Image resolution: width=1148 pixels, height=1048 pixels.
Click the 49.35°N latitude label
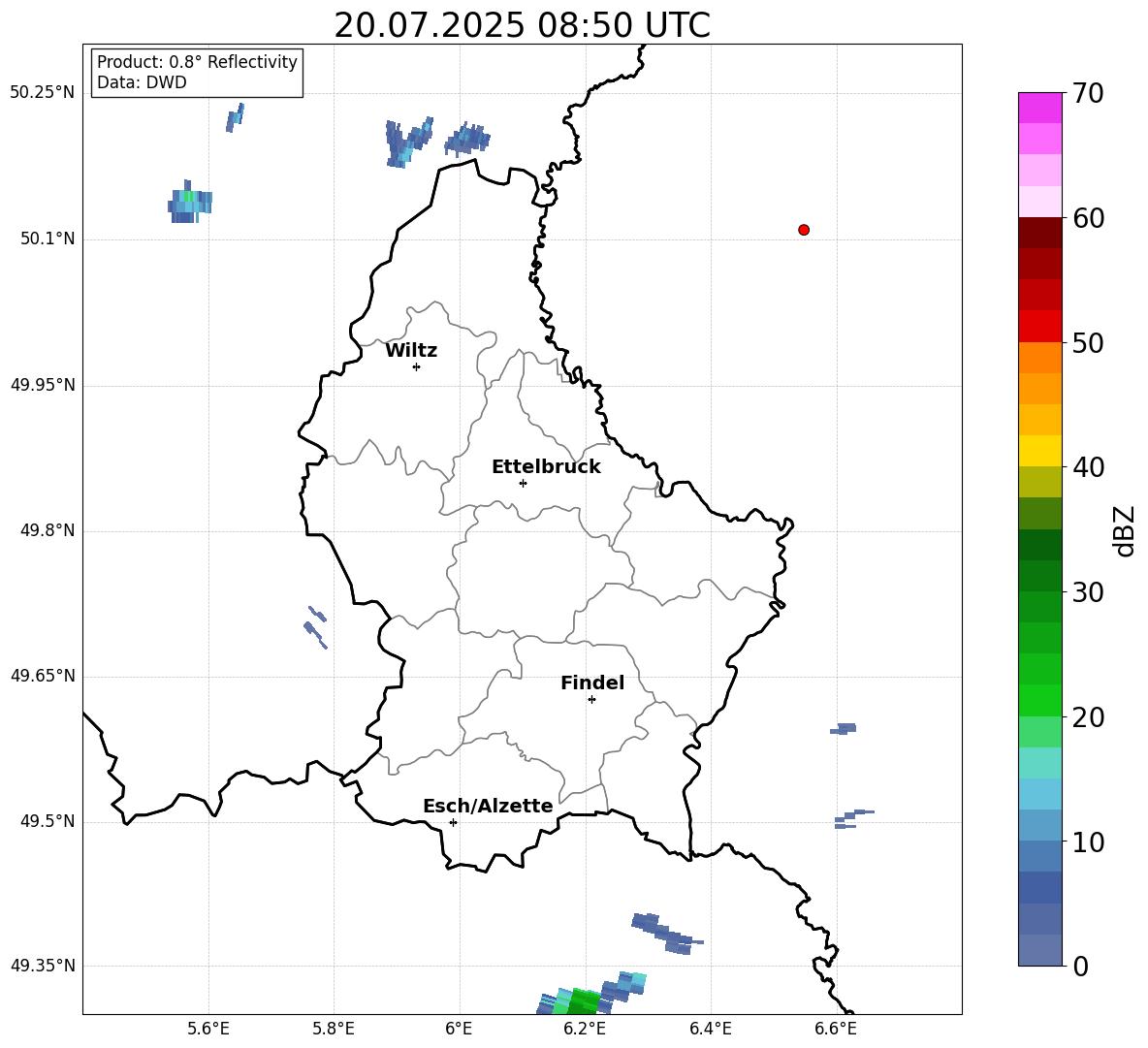43,966
